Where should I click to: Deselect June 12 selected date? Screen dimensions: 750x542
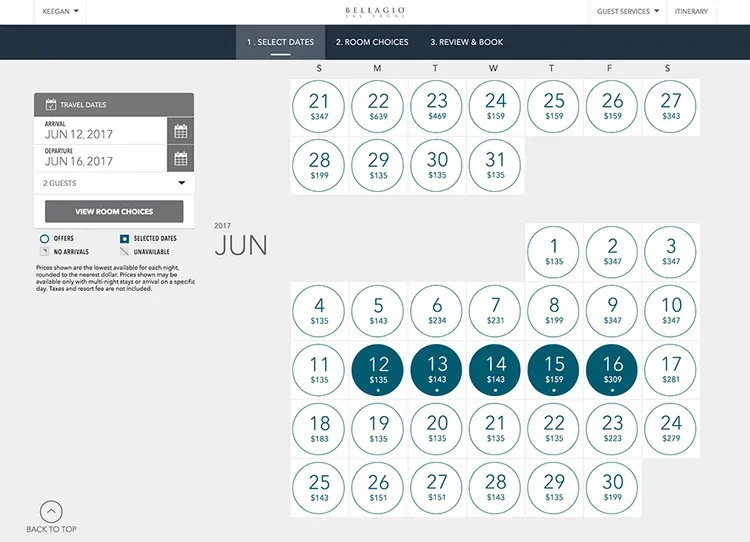[x=377, y=370]
